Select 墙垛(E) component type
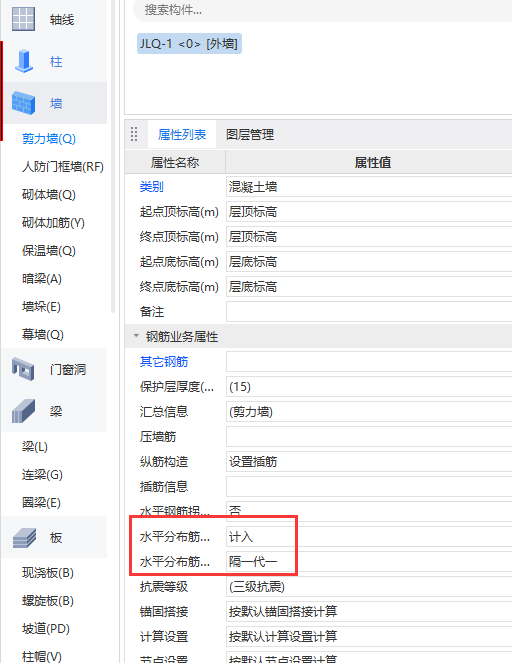The height and width of the screenshot is (663, 512). click(41, 307)
